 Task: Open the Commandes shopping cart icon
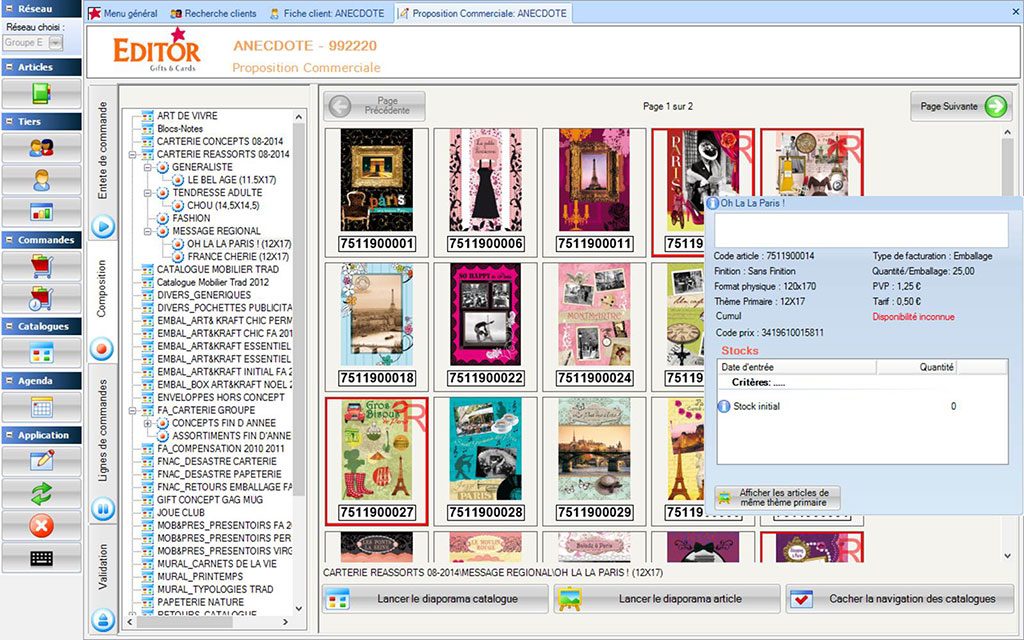tap(41, 266)
